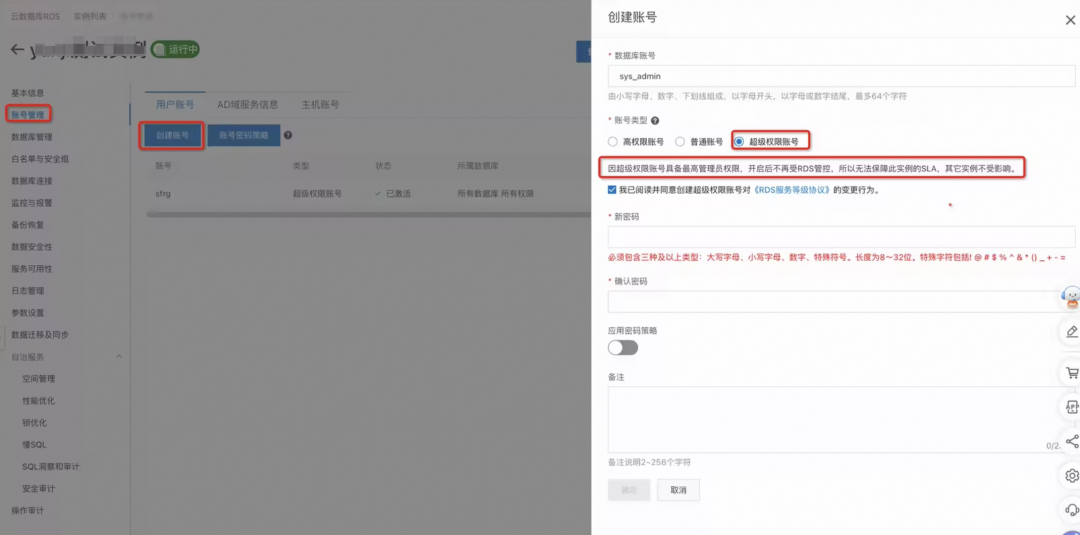Open the RDS服务等级协议 link

[787, 190]
